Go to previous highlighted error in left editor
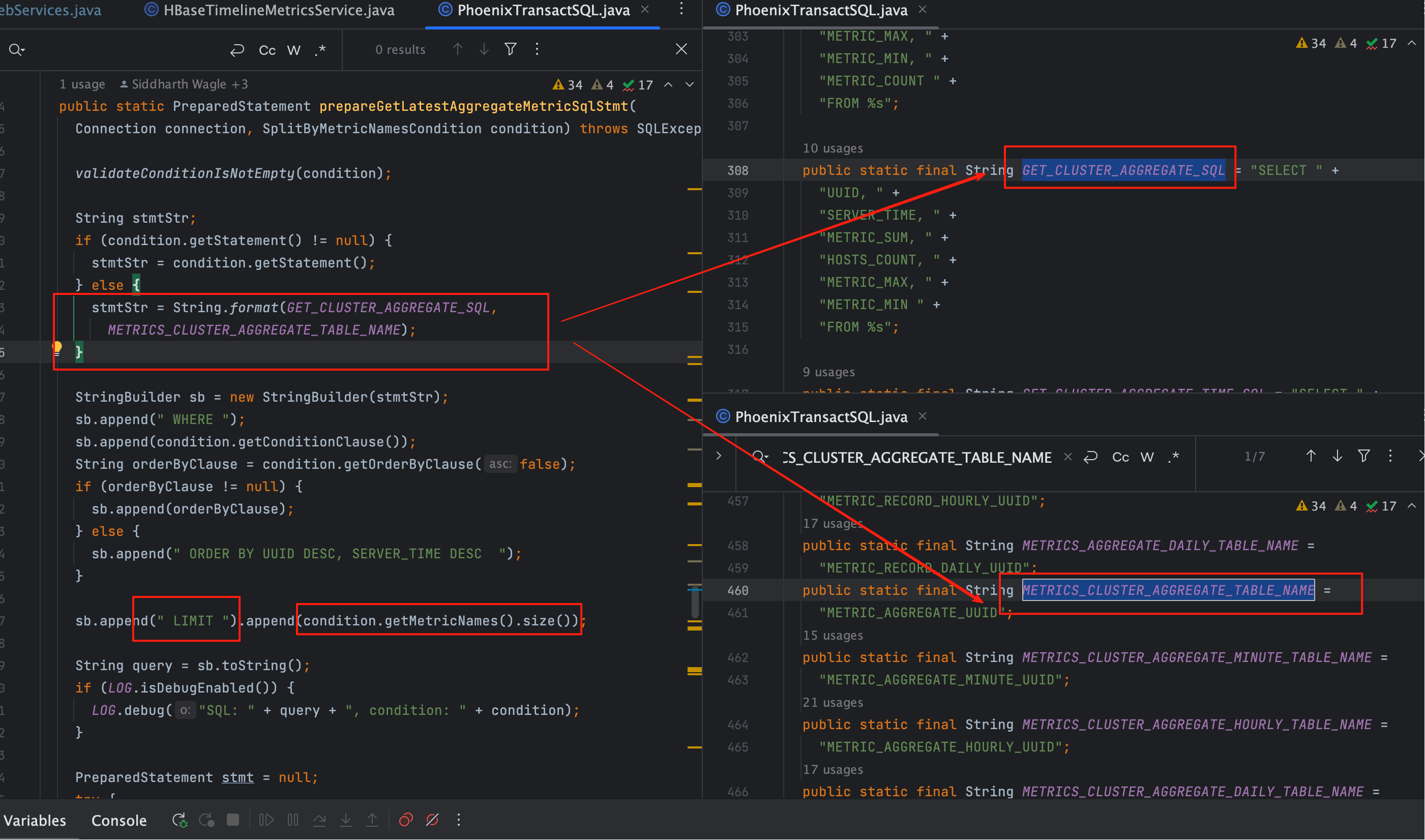 point(668,85)
